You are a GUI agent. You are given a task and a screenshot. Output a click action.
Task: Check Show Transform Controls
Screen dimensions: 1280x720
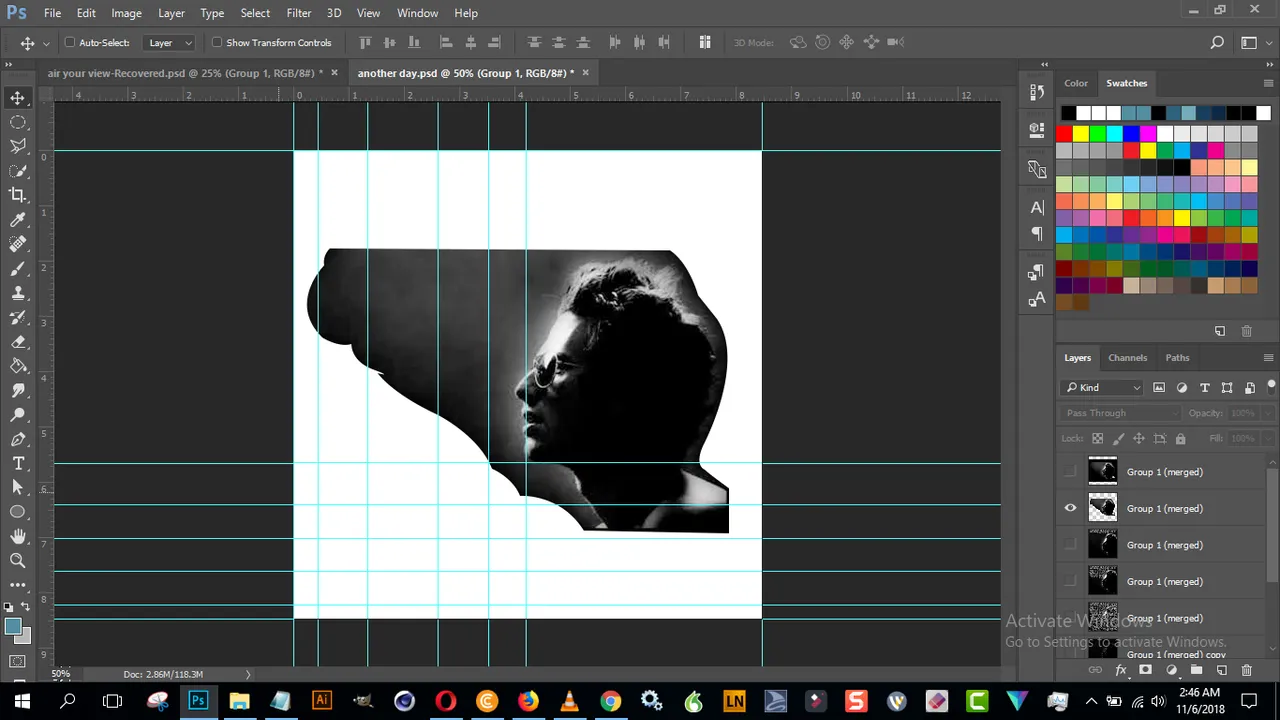(217, 43)
